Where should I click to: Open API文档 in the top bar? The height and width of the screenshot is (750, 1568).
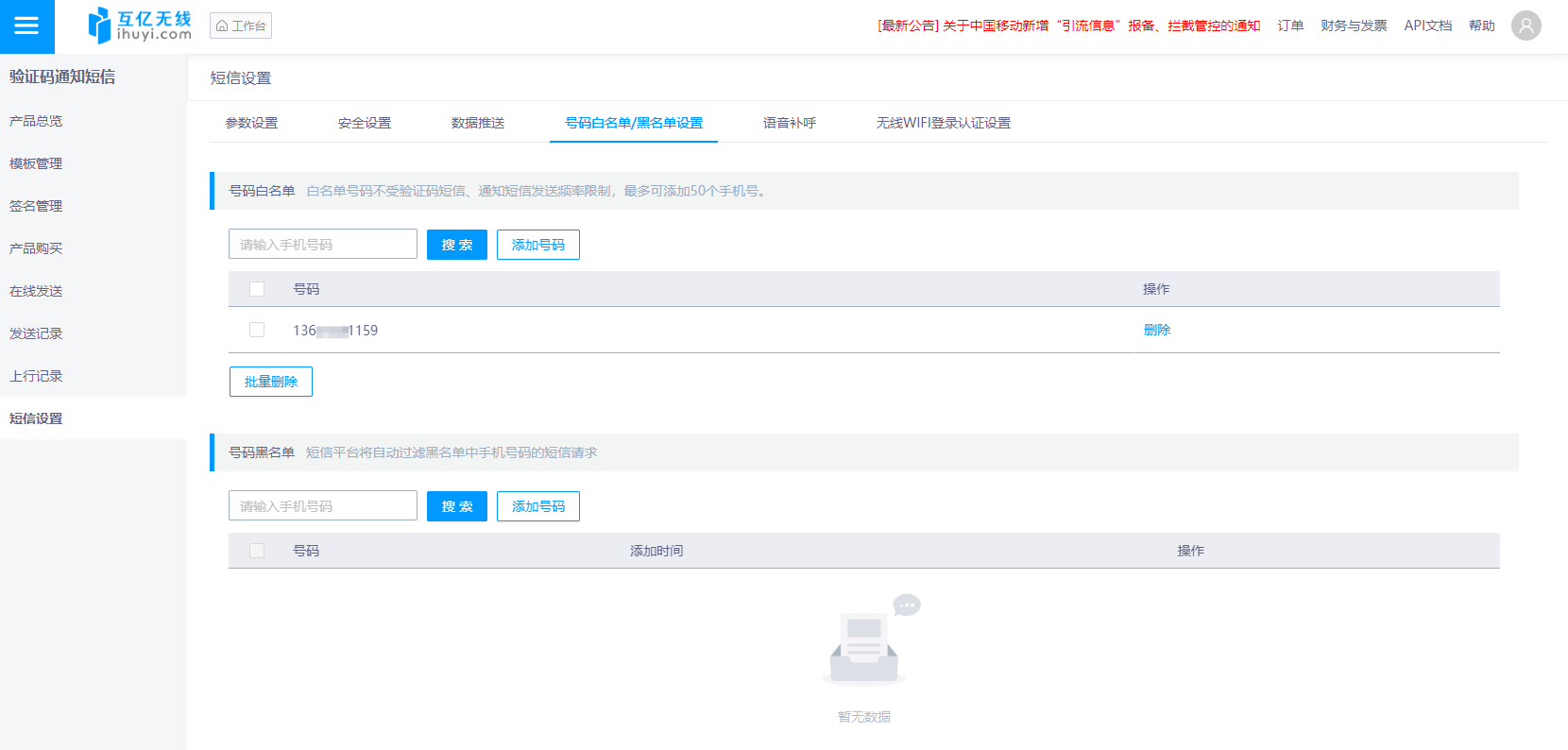pos(1427,26)
